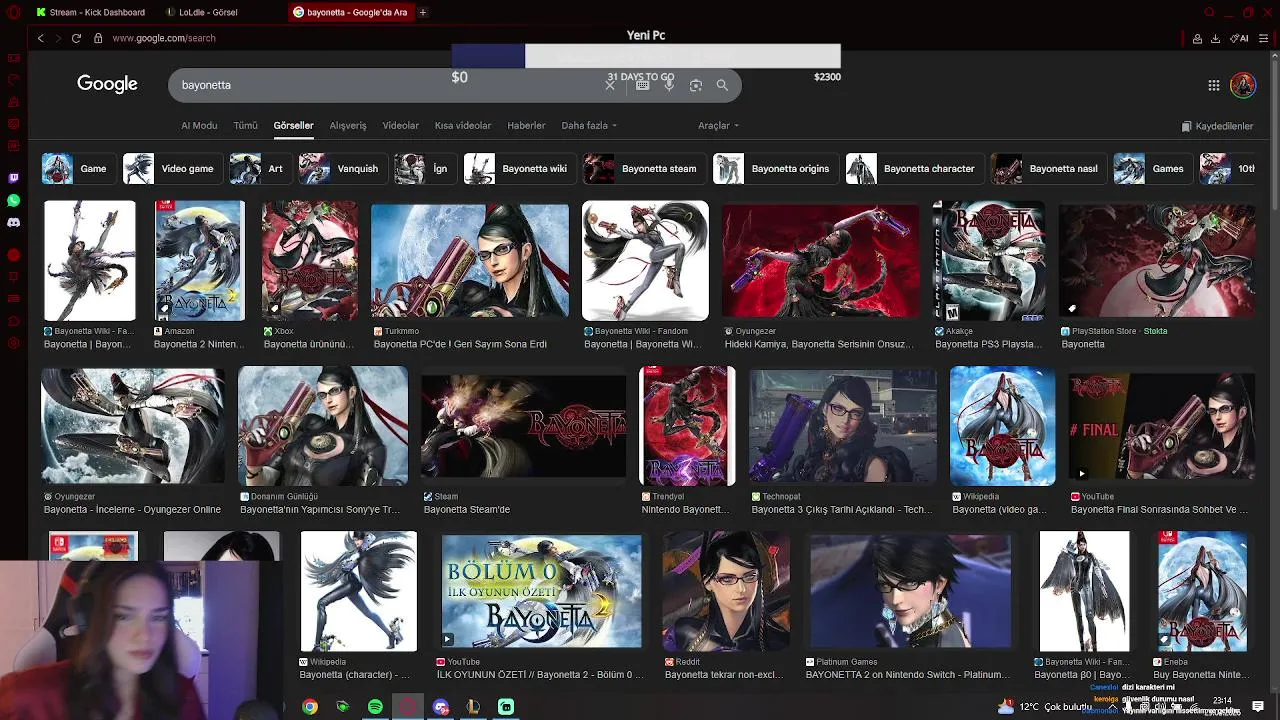Launch Chrome from the taskbar

310,707
